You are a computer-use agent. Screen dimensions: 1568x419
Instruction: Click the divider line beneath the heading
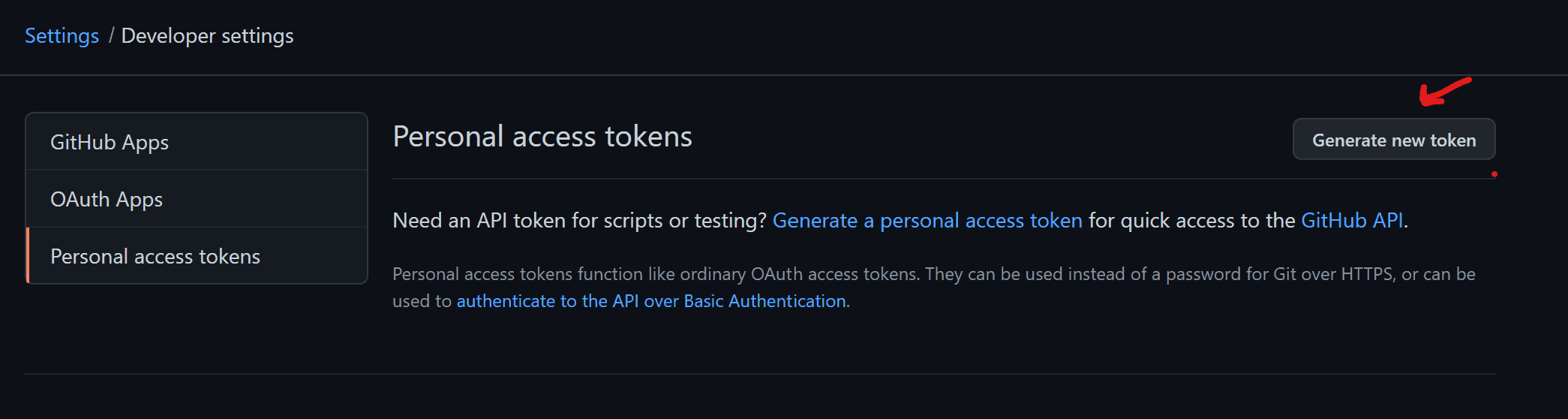pos(944,179)
